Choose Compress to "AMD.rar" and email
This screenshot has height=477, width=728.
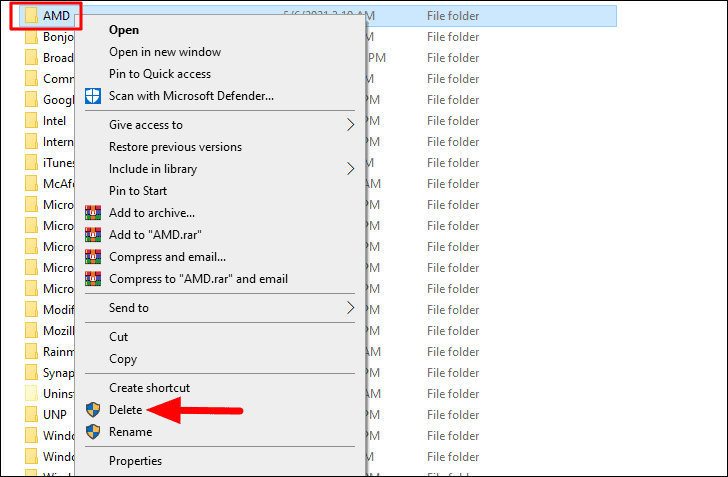click(x=198, y=279)
